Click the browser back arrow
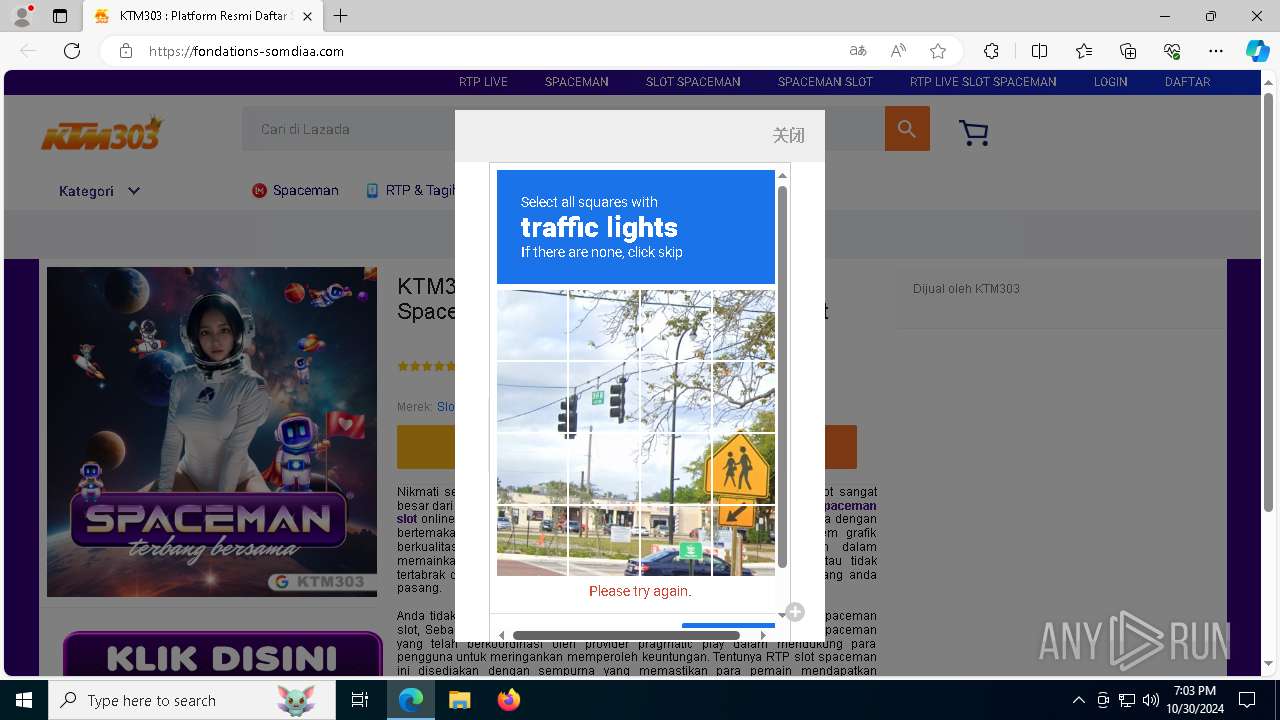The height and width of the screenshot is (720, 1280). click(x=28, y=51)
